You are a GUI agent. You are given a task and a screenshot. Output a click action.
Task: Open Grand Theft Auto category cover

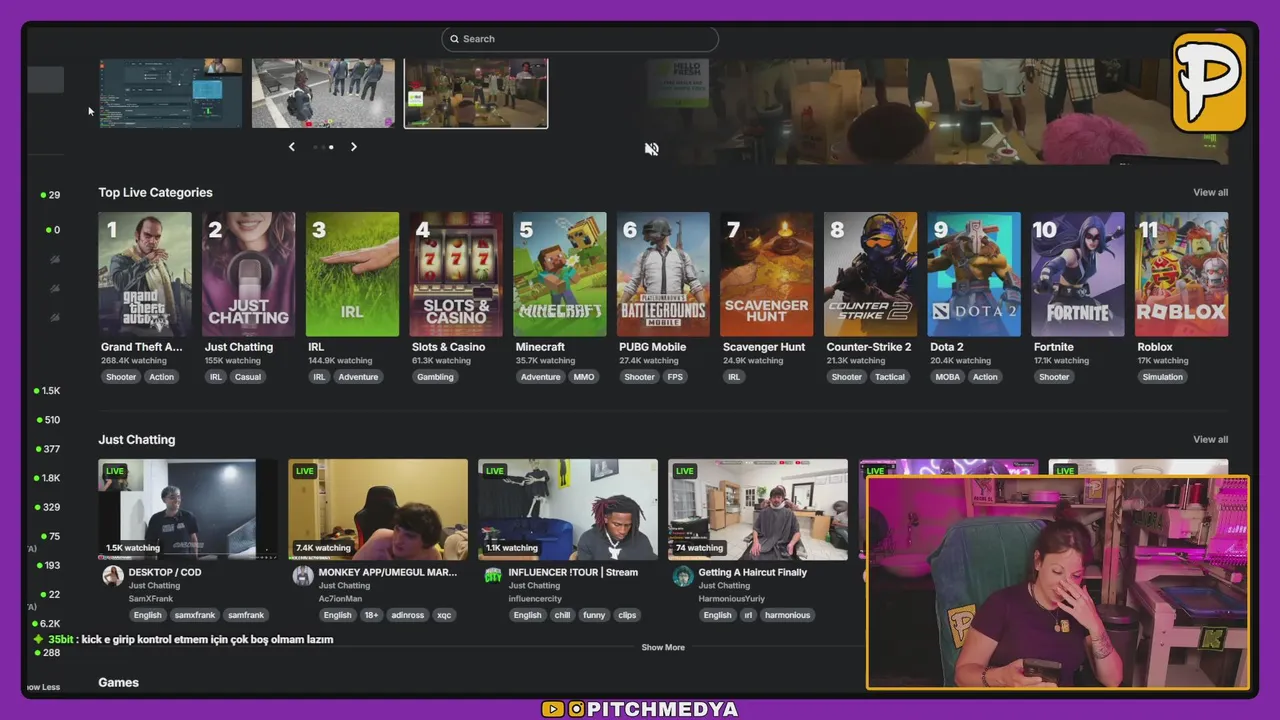pos(145,274)
